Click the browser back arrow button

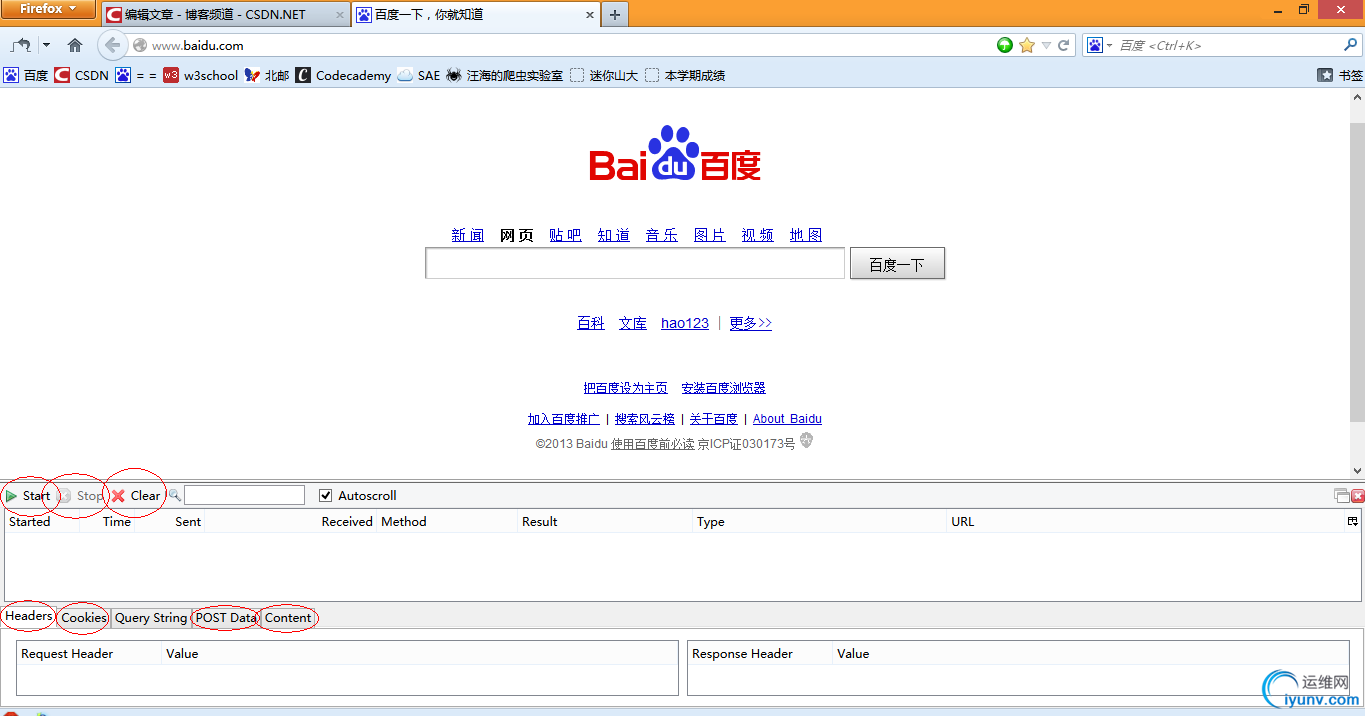[x=112, y=45]
